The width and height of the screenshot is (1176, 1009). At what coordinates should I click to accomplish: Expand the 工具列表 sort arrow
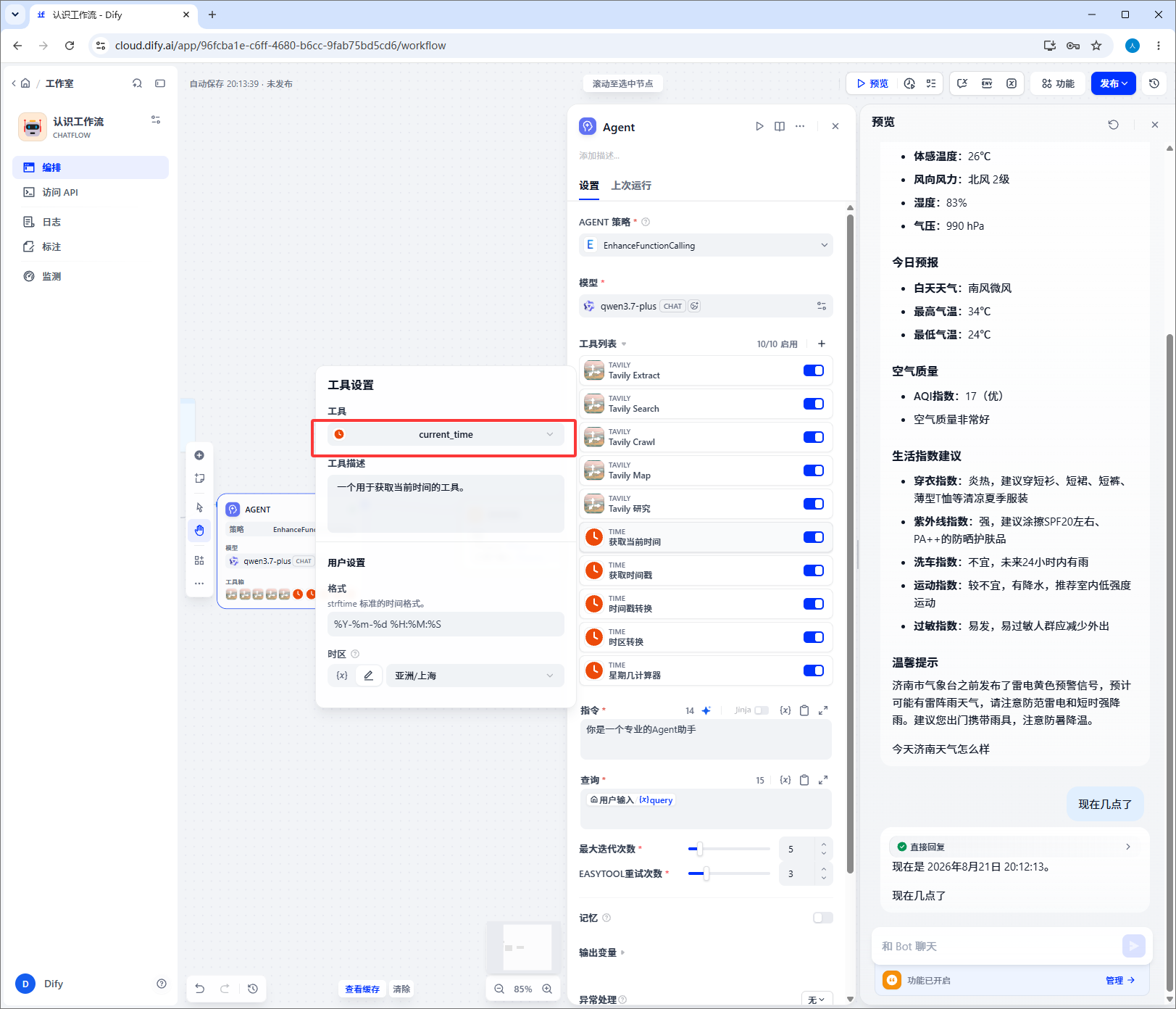624,344
